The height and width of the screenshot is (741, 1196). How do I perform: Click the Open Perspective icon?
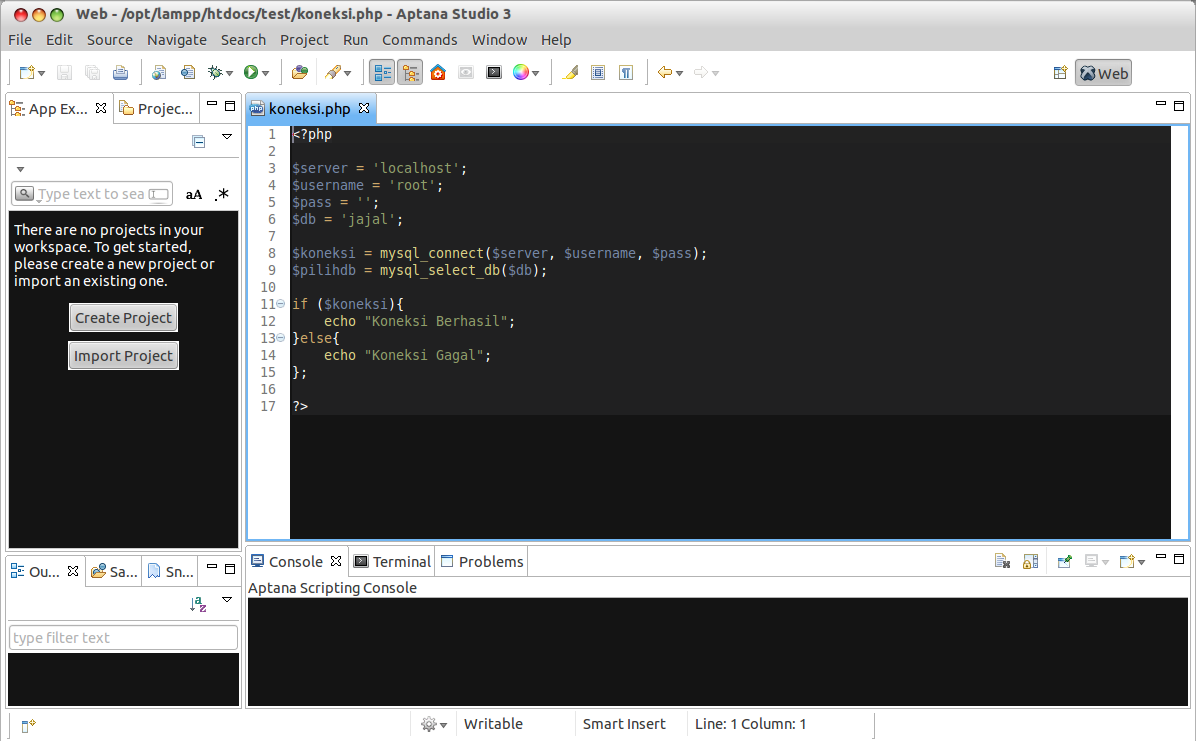pos(1060,73)
